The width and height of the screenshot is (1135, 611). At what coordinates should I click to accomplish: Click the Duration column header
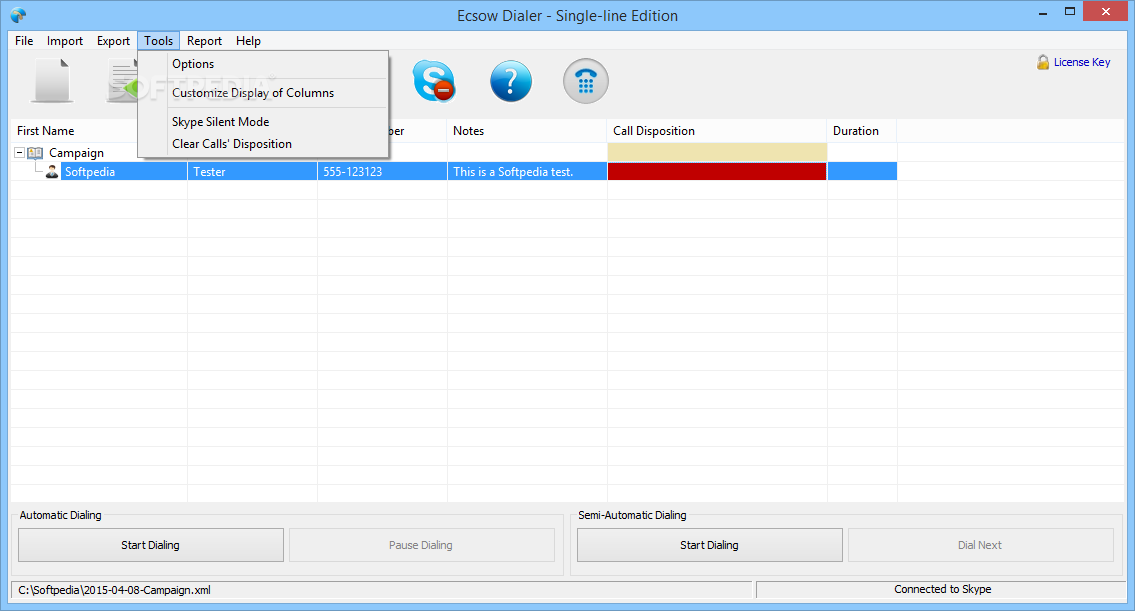(861, 131)
